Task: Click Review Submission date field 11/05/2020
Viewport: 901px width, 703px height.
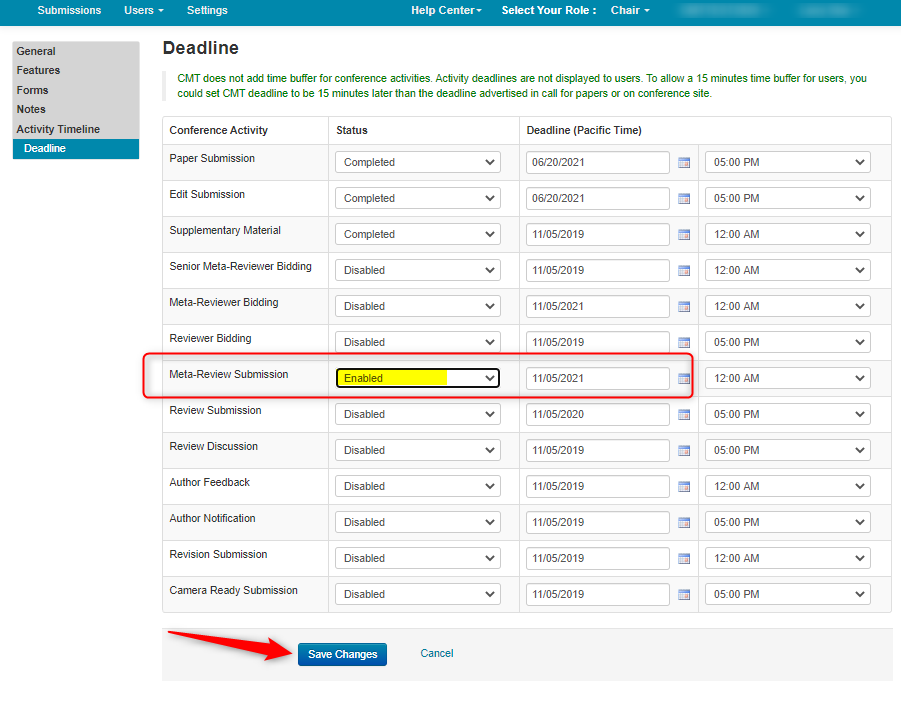Action: (x=598, y=414)
